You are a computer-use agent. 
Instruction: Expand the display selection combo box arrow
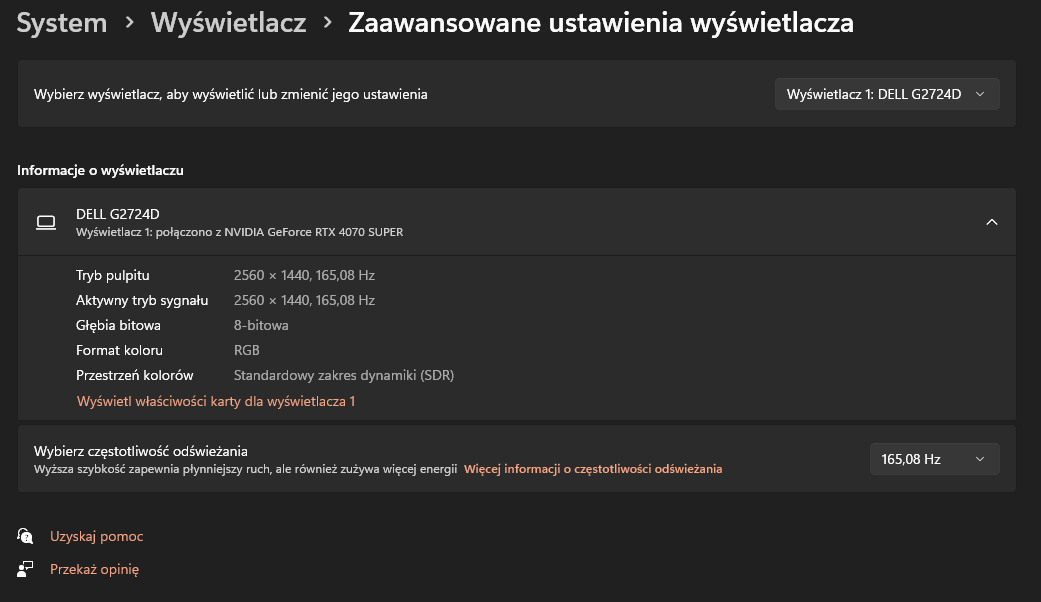982,93
